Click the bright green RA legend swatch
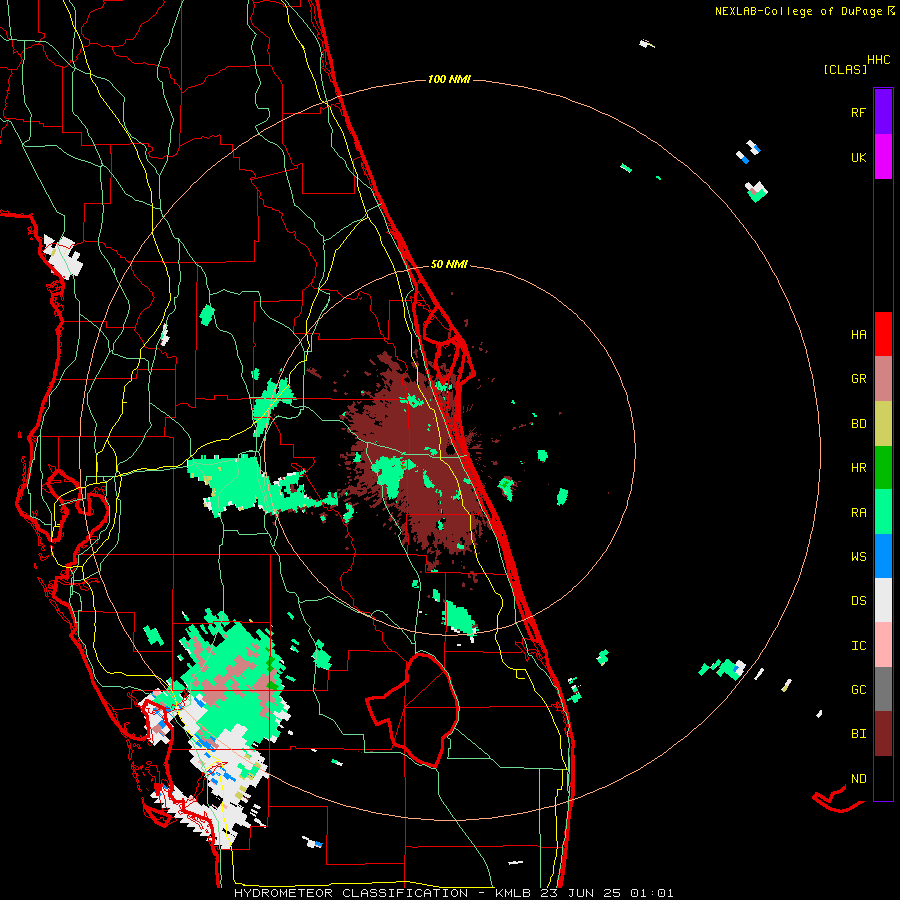The width and height of the screenshot is (900, 900). point(883,512)
